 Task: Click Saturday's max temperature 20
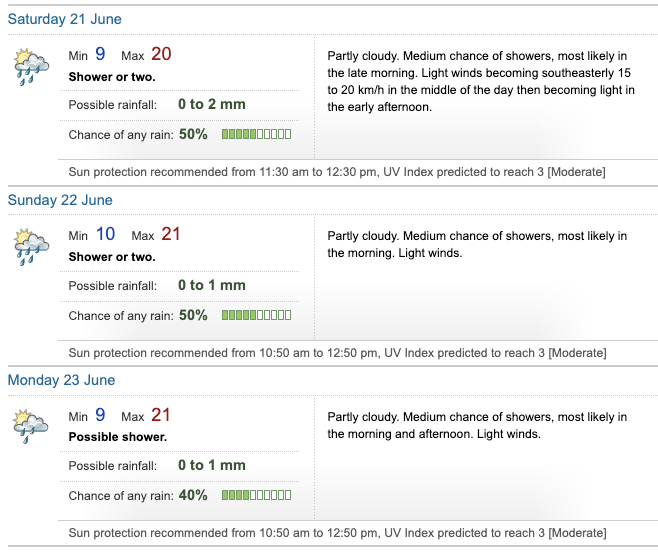point(161,54)
